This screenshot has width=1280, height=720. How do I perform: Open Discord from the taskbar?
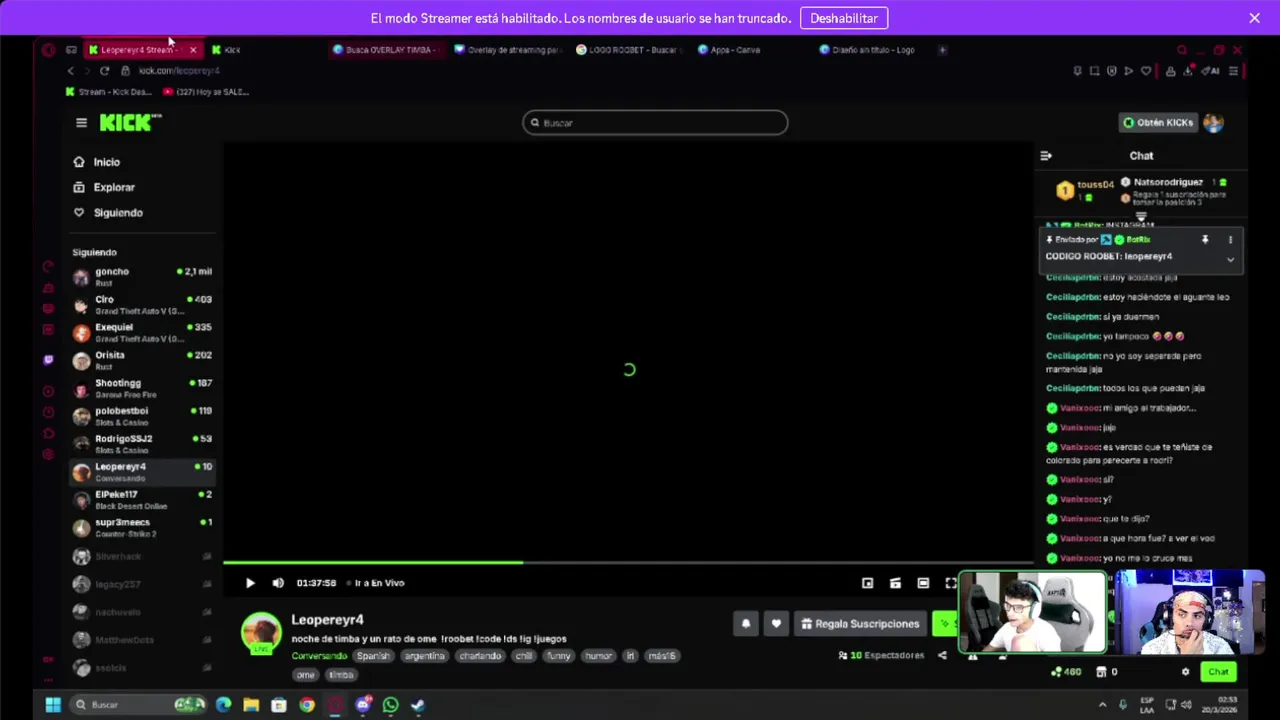[363, 705]
